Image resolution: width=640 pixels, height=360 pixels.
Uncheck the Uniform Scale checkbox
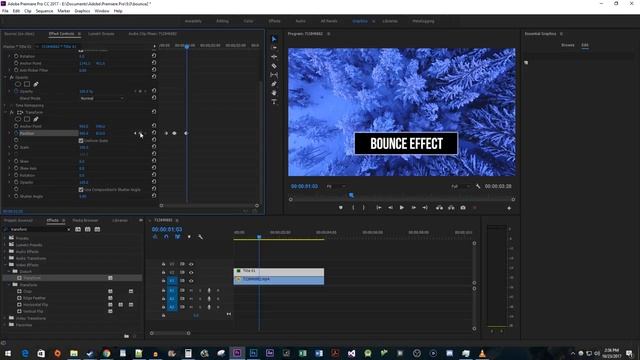point(81,140)
